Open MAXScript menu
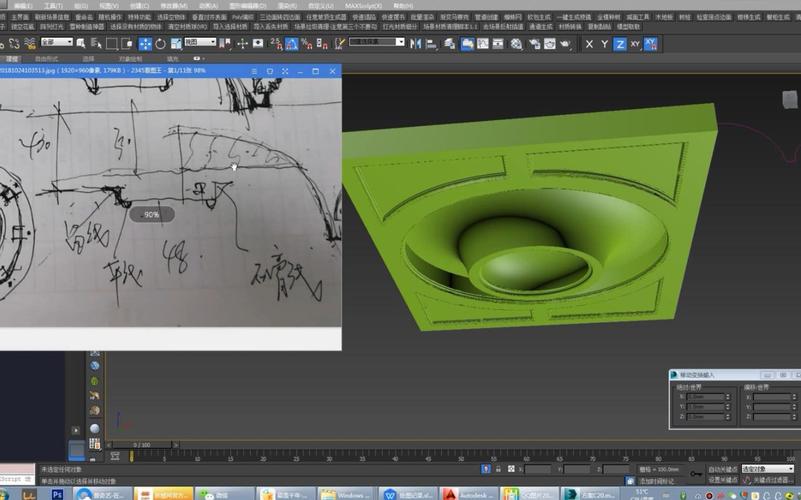Screen dimensions: 801x500 tap(363, 6)
